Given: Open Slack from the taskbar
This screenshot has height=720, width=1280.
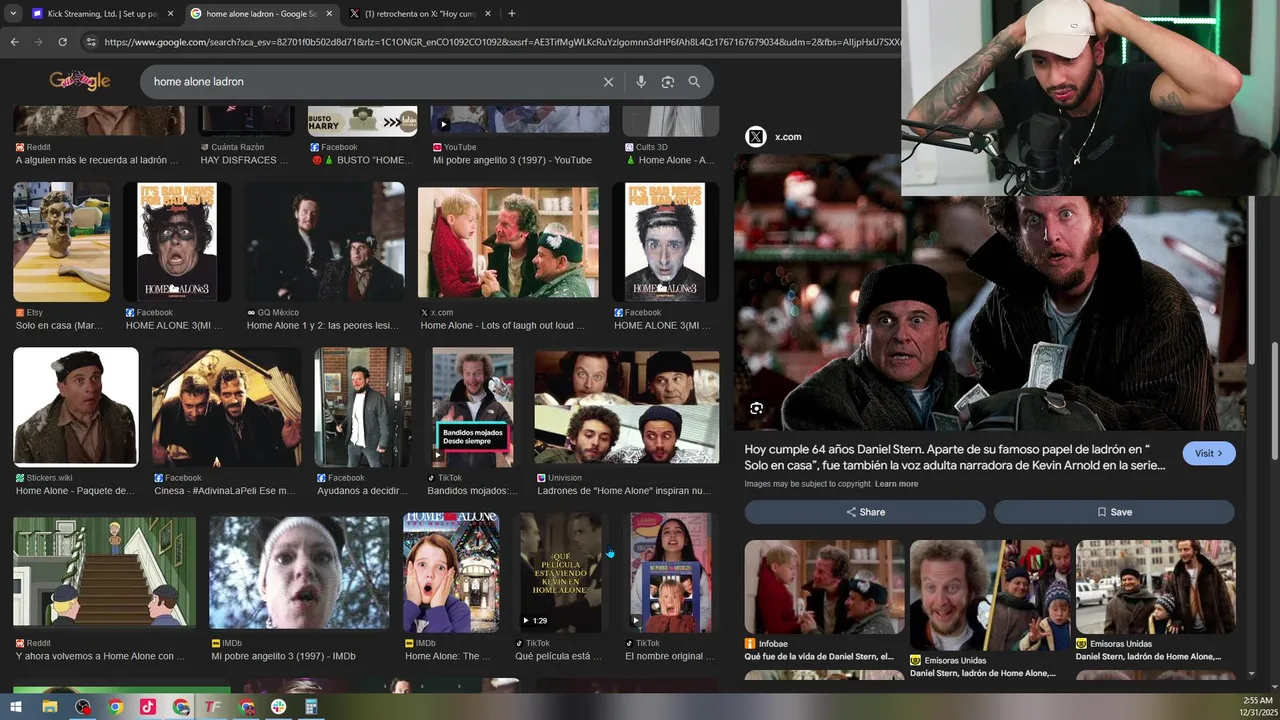Looking at the screenshot, I should tap(278, 707).
